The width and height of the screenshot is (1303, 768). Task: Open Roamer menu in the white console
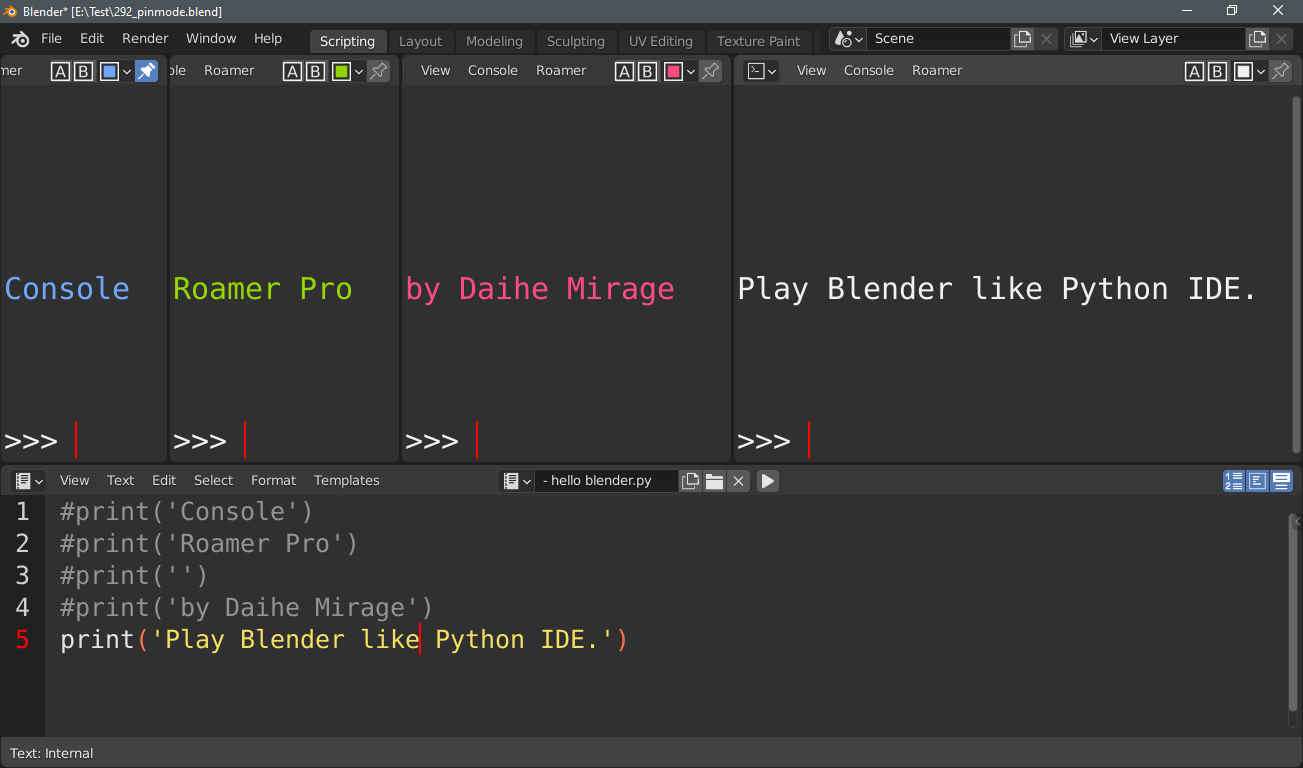[x=937, y=71]
